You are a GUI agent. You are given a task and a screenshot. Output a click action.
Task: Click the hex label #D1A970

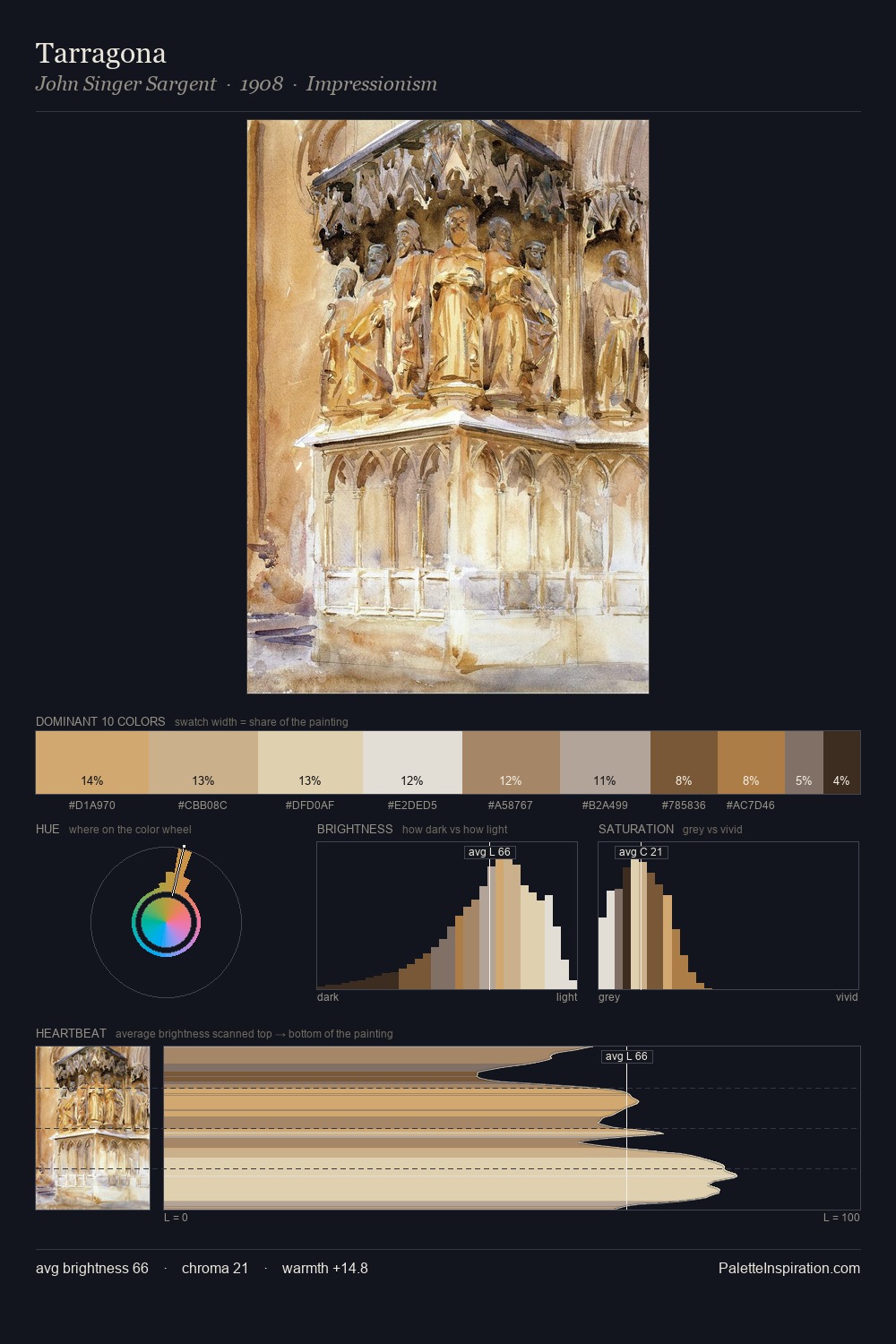click(92, 806)
